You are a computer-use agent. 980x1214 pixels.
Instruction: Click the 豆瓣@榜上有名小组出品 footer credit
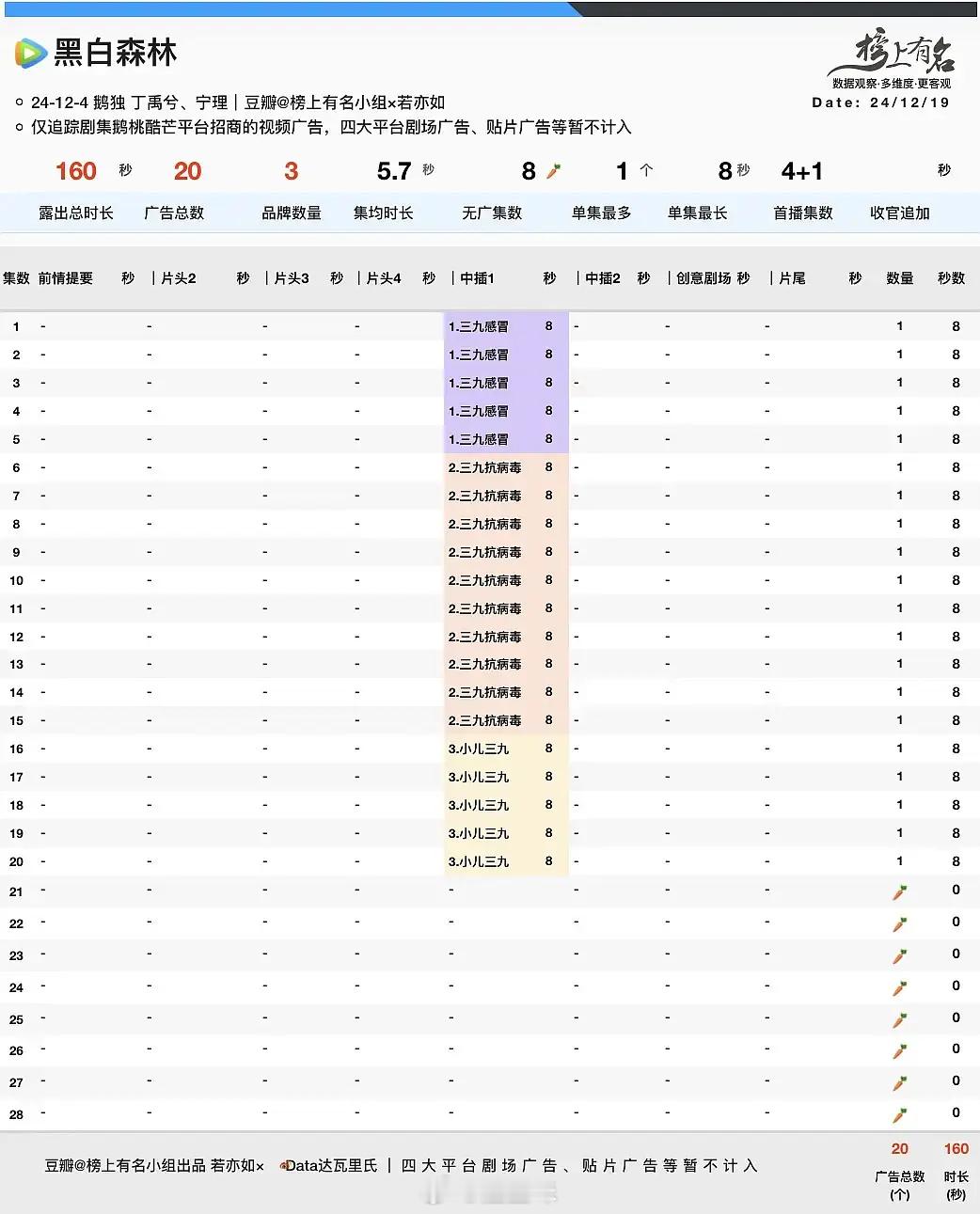[125, 1166]
